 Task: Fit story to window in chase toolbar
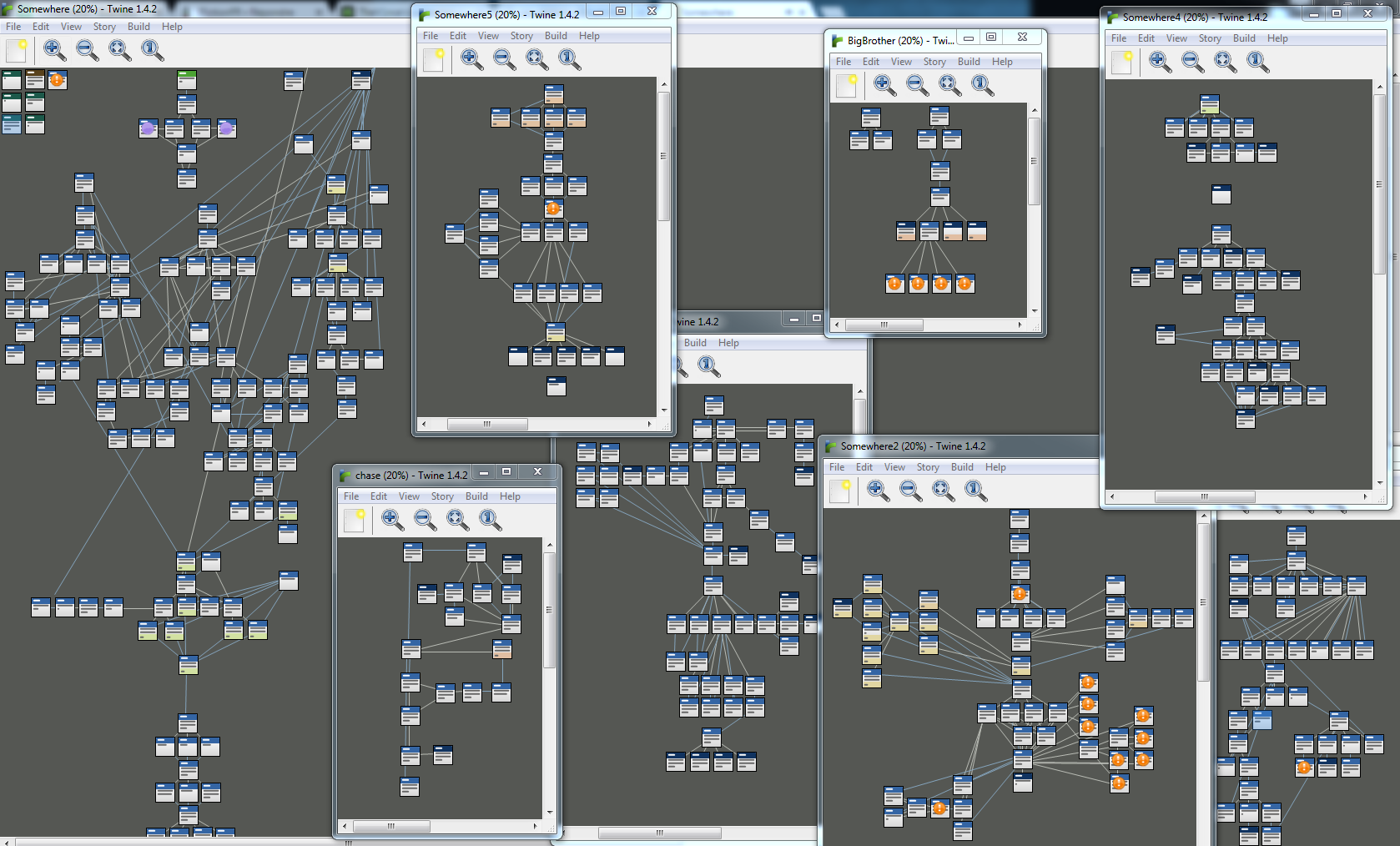(x=457, y=520)
